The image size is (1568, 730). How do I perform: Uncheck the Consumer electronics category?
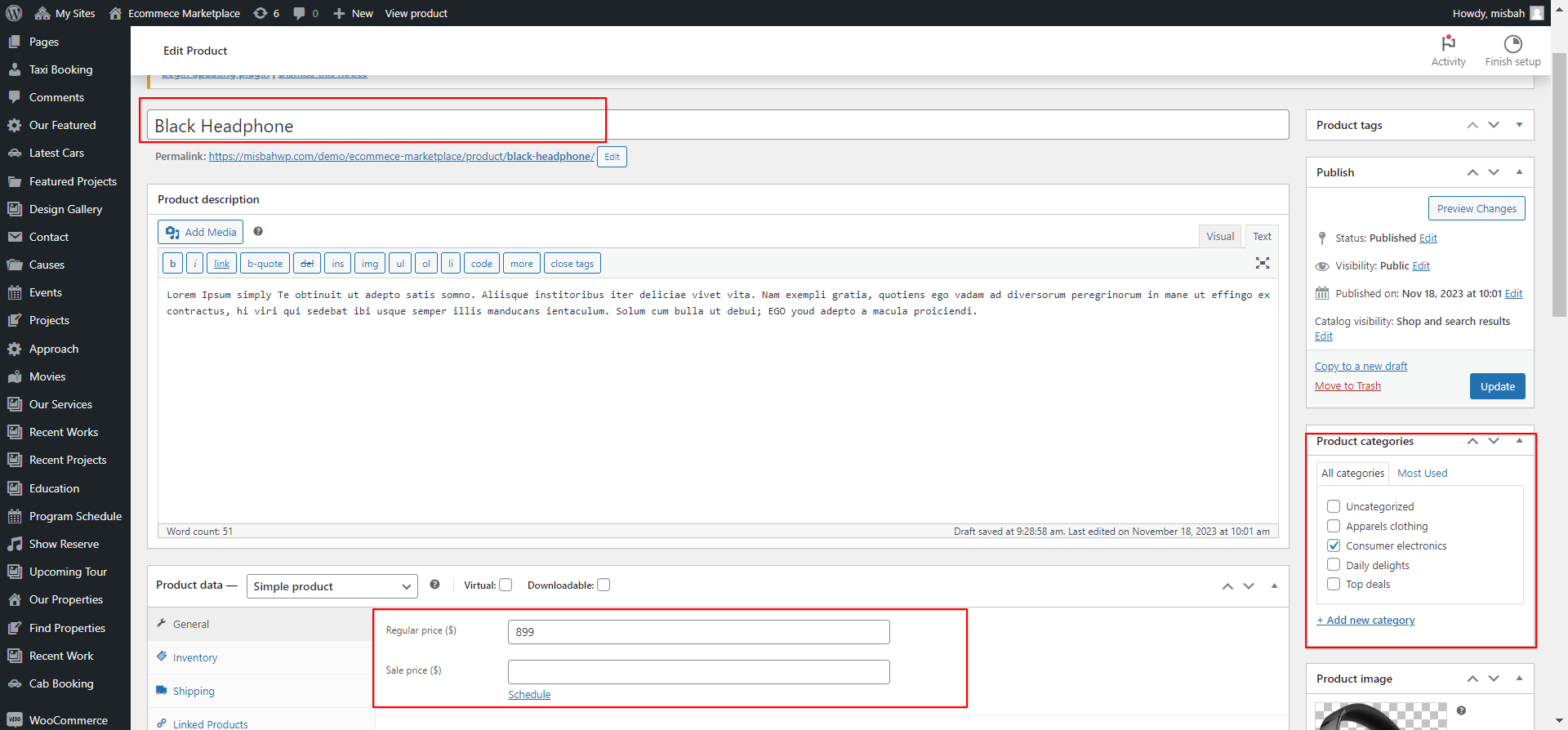point(1334,545)
